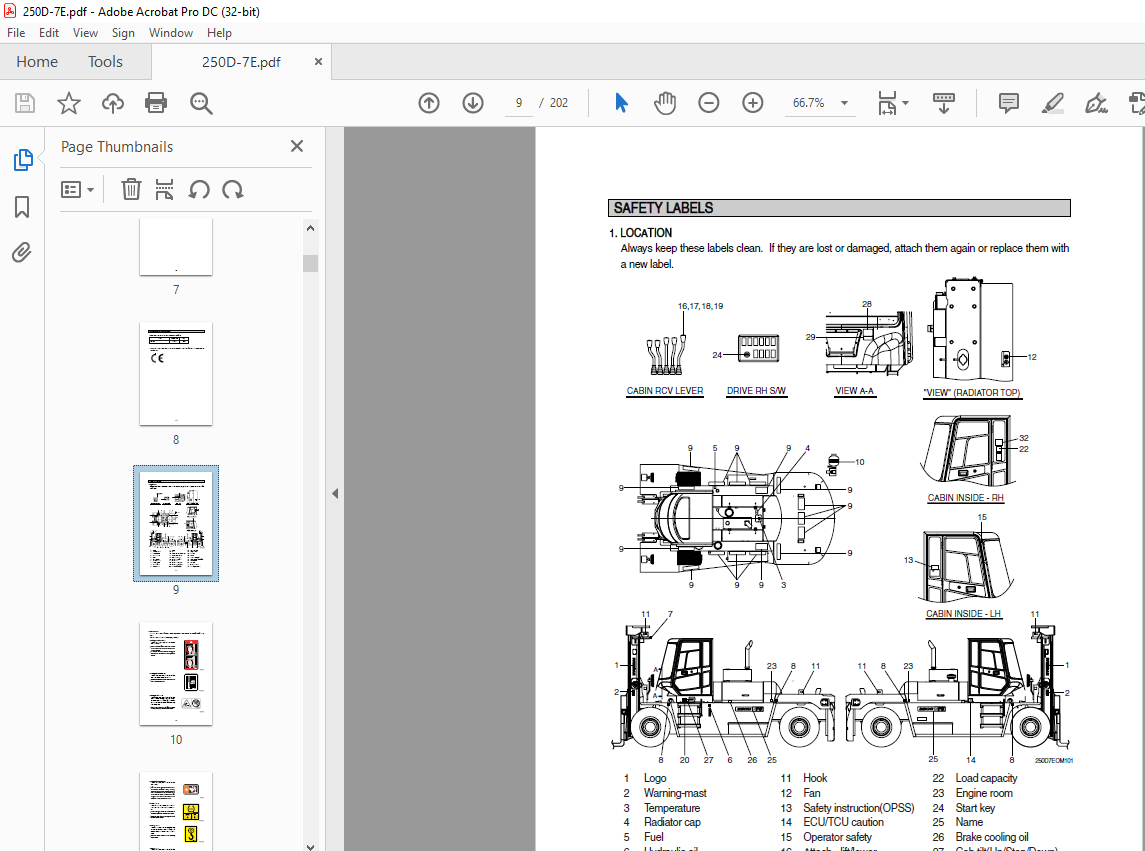This screenshot has height=851, width=1145.
Task: Switch to the Tools tab
Action: [x=105, y=62]
